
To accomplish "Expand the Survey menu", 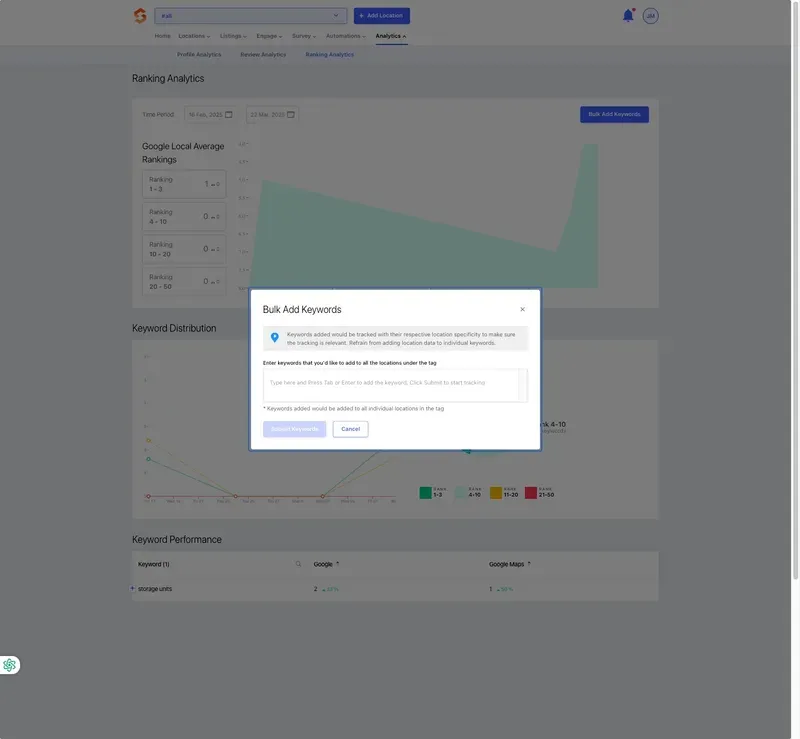I will (x=304, y=36).
